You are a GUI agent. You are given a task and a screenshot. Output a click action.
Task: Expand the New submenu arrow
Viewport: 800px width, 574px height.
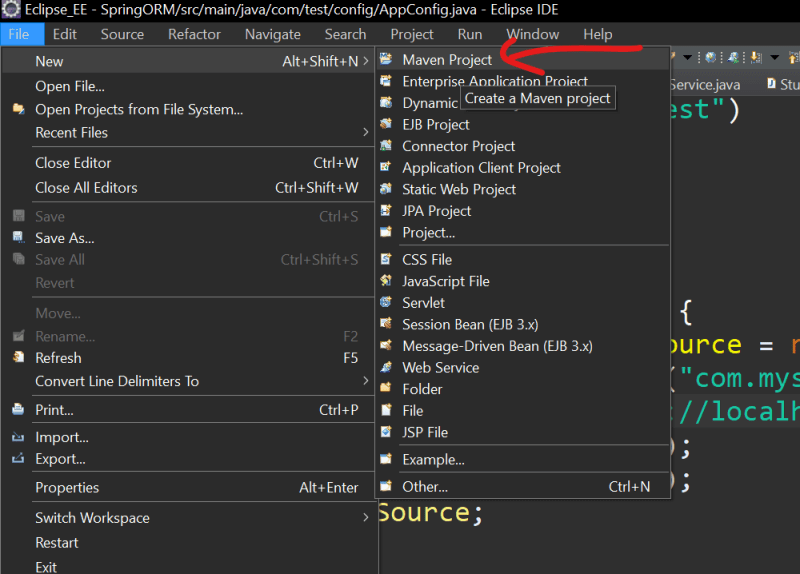(365, 61)
